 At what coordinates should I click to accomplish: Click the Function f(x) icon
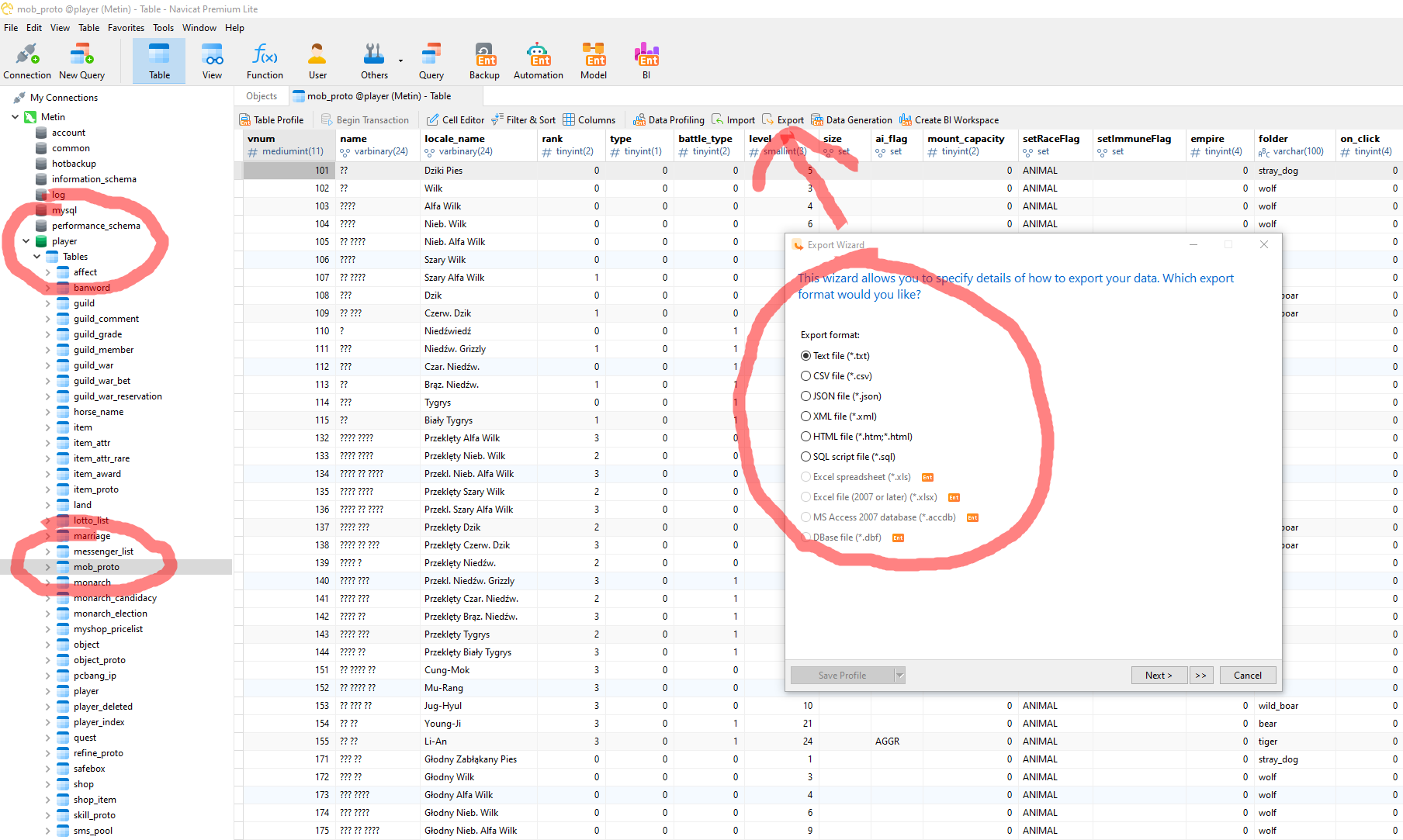tap(265, 61)
